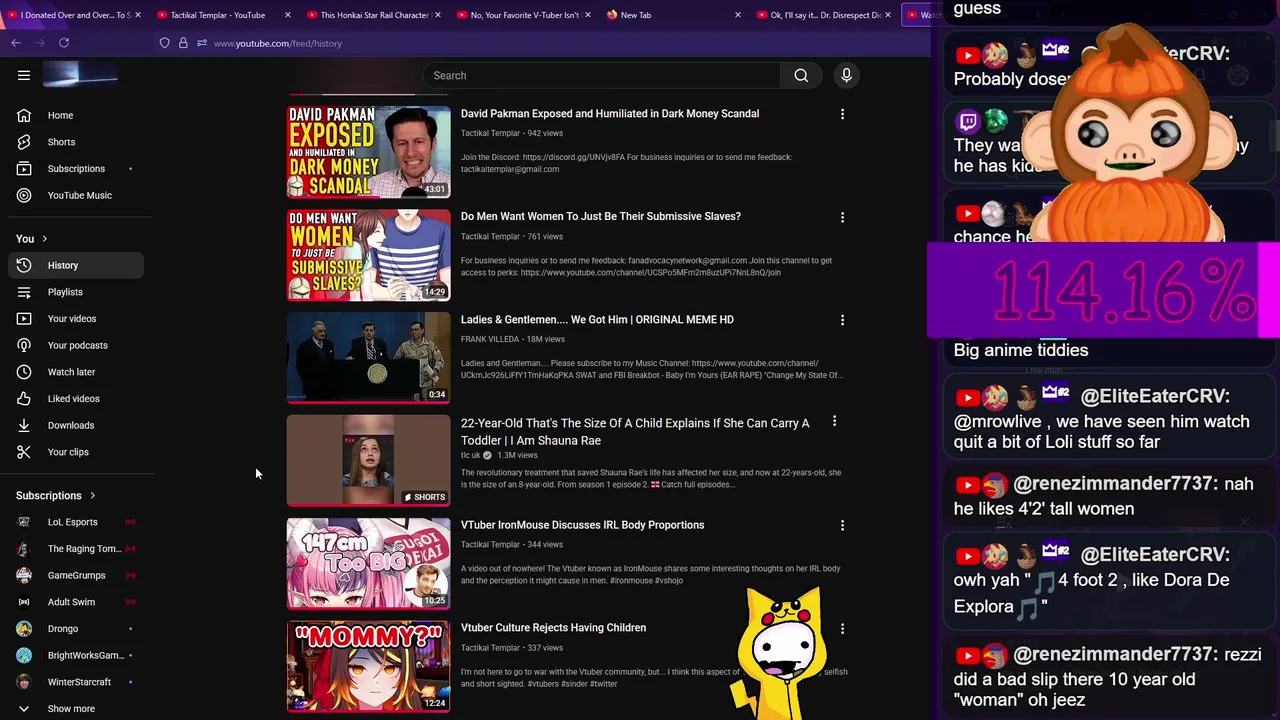Open Subscriptions in sidebar
This screenshot has height=720, width=1280.
(x=76, y=168)
